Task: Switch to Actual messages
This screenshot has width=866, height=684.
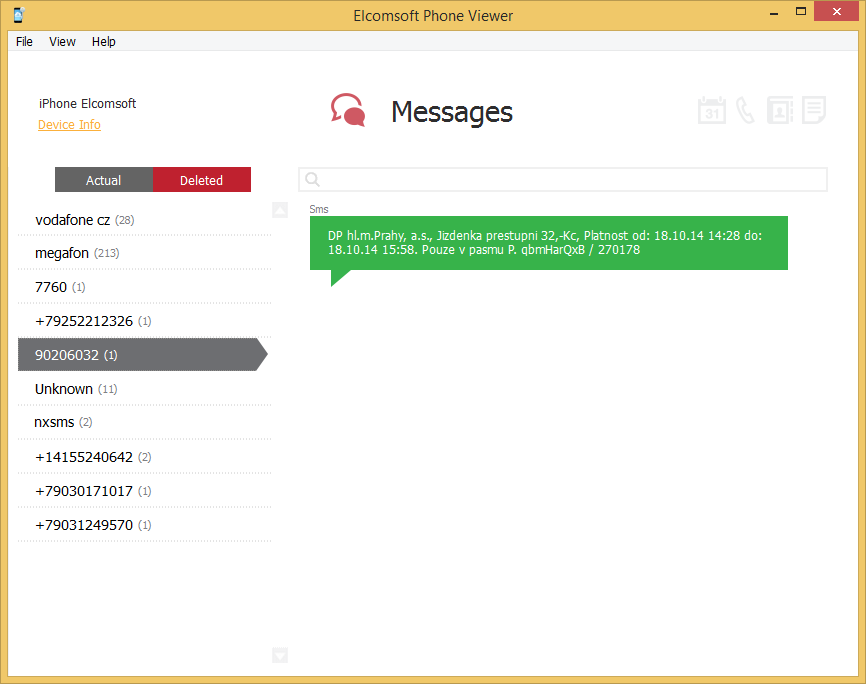Action: click(x=104, y=180)
